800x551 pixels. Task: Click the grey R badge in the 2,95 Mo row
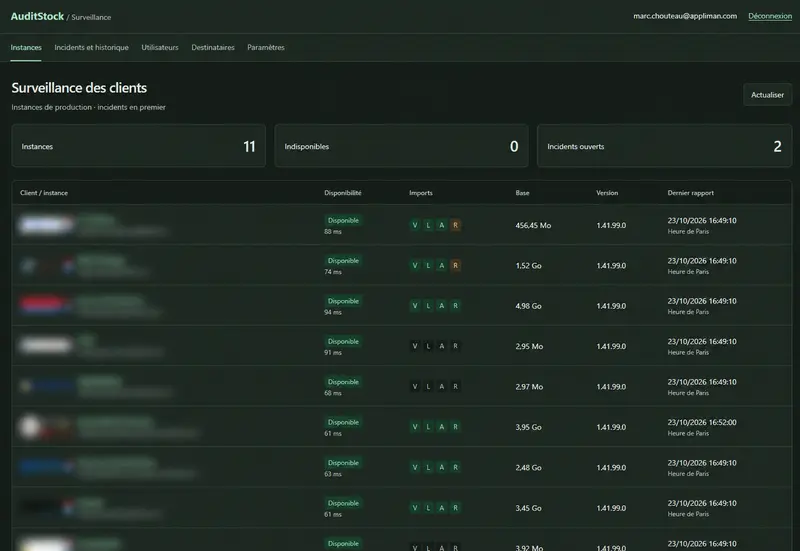456,346
